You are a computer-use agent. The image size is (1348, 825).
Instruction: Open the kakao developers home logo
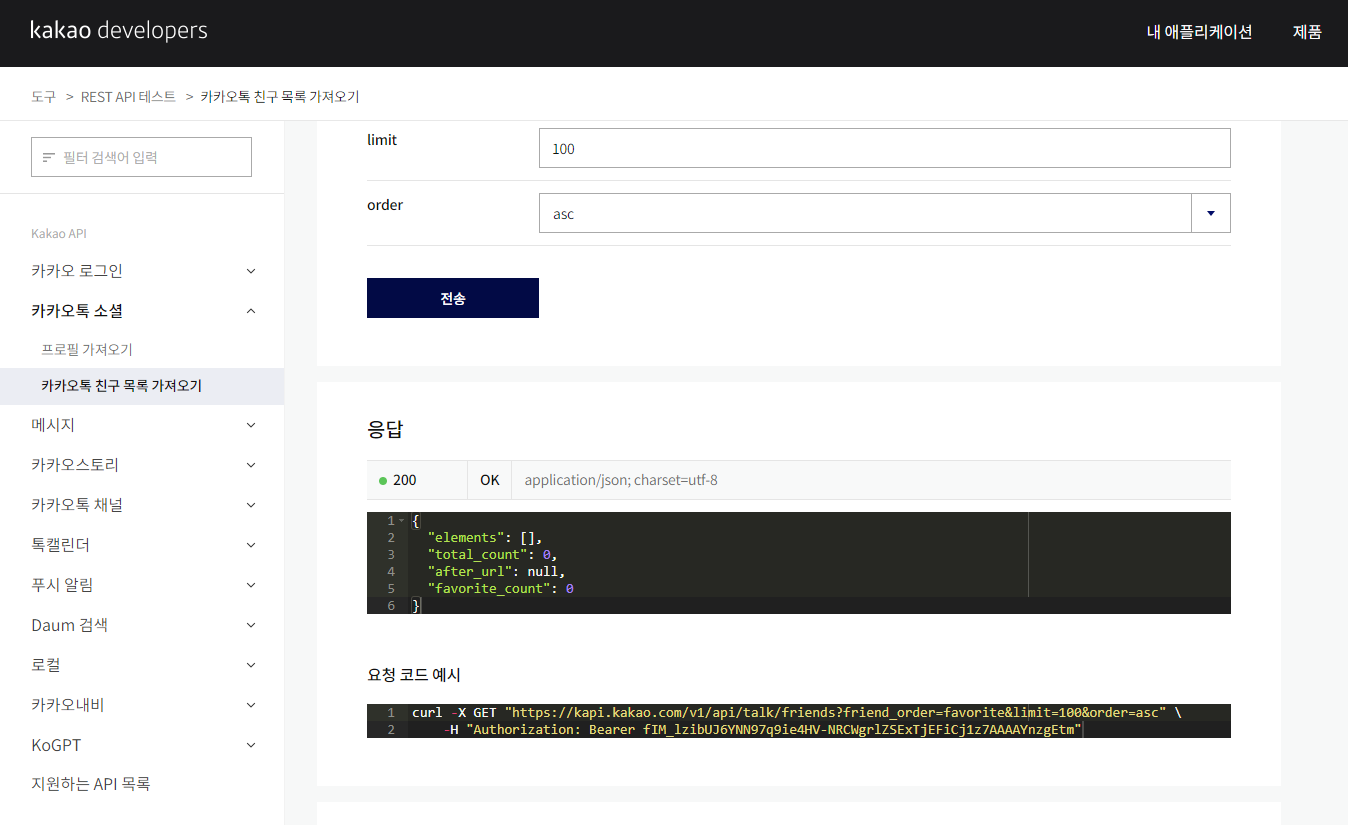(119, 31)
